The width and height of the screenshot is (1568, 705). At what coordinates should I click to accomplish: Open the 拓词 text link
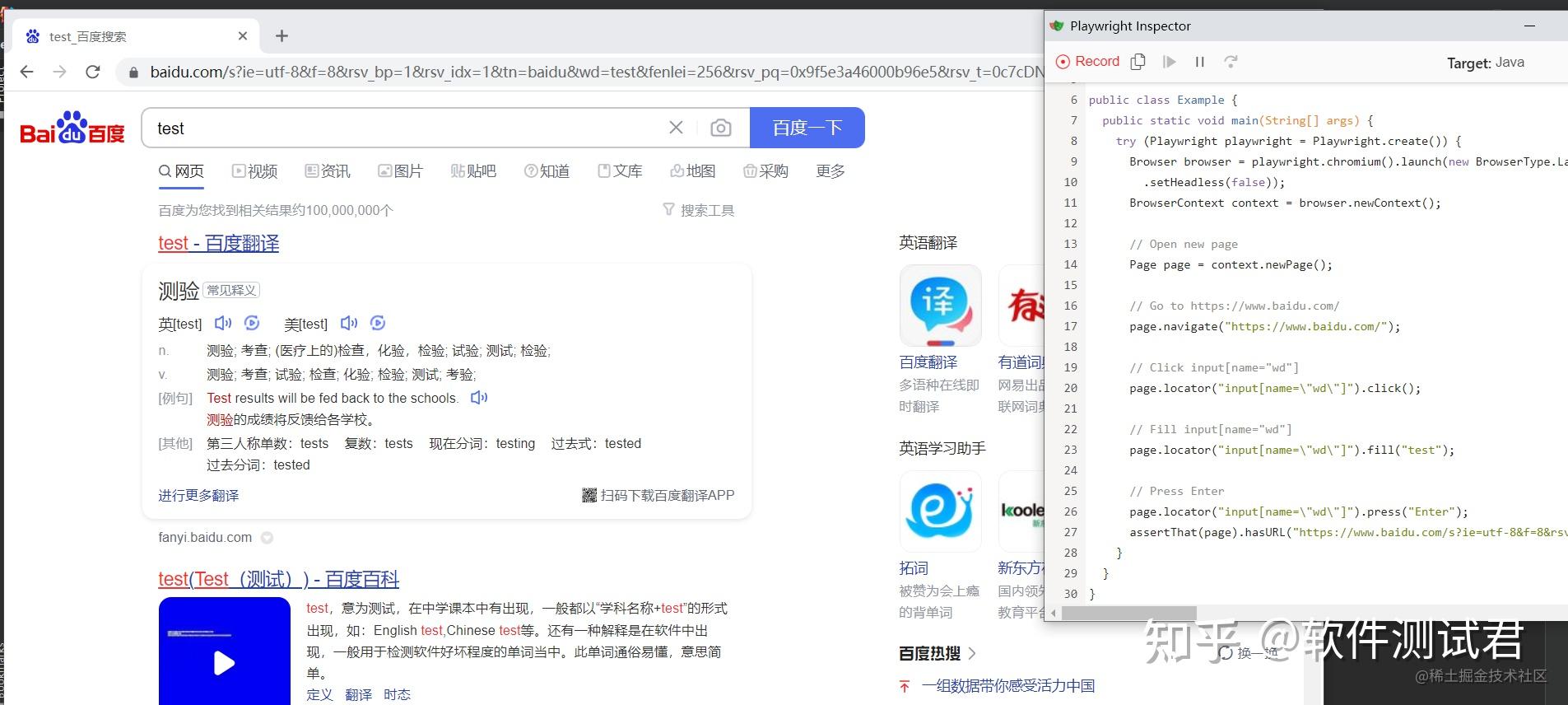point(914,567)
